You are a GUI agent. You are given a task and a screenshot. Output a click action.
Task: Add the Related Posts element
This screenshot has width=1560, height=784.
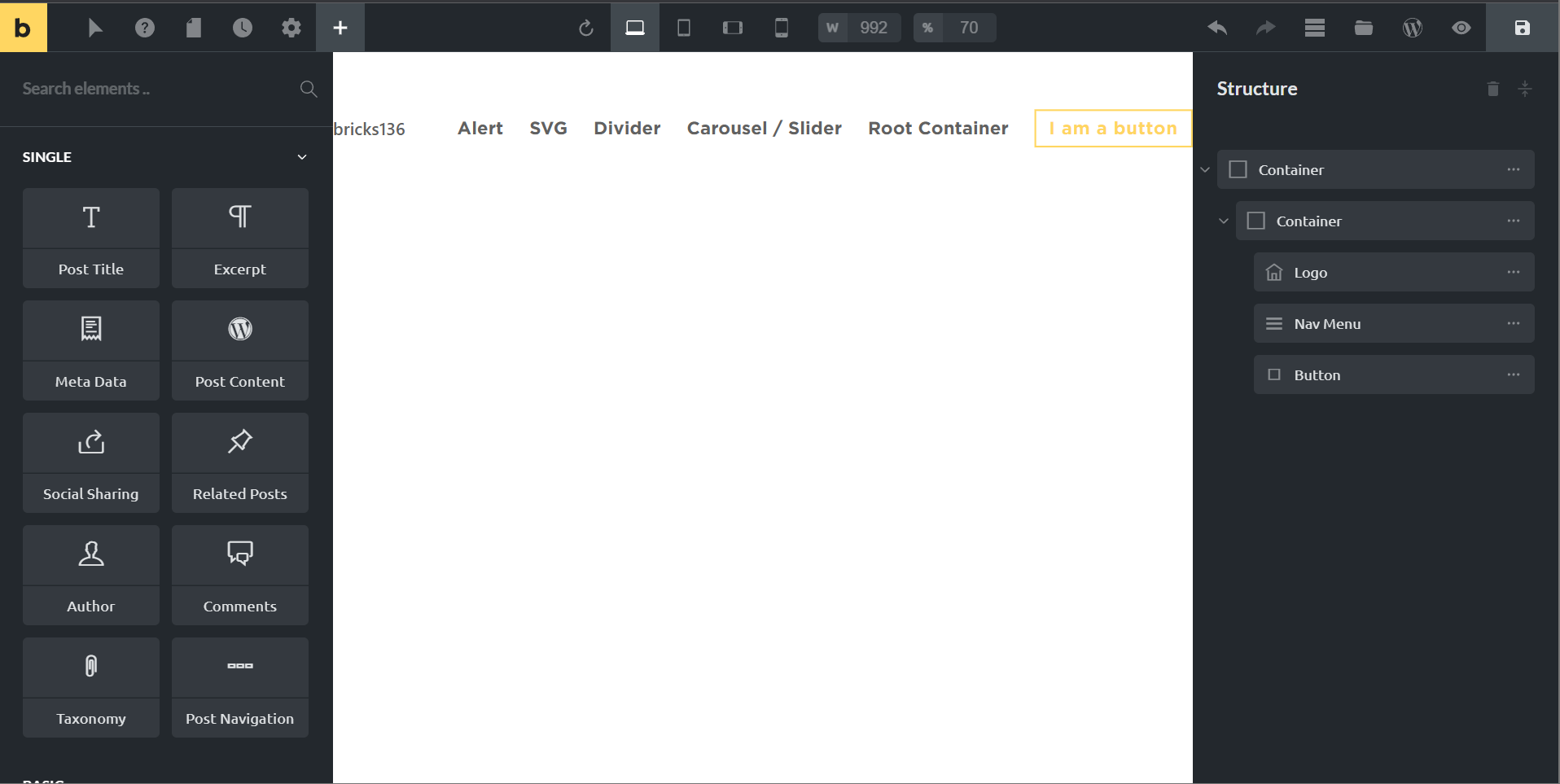click(240, 462)
